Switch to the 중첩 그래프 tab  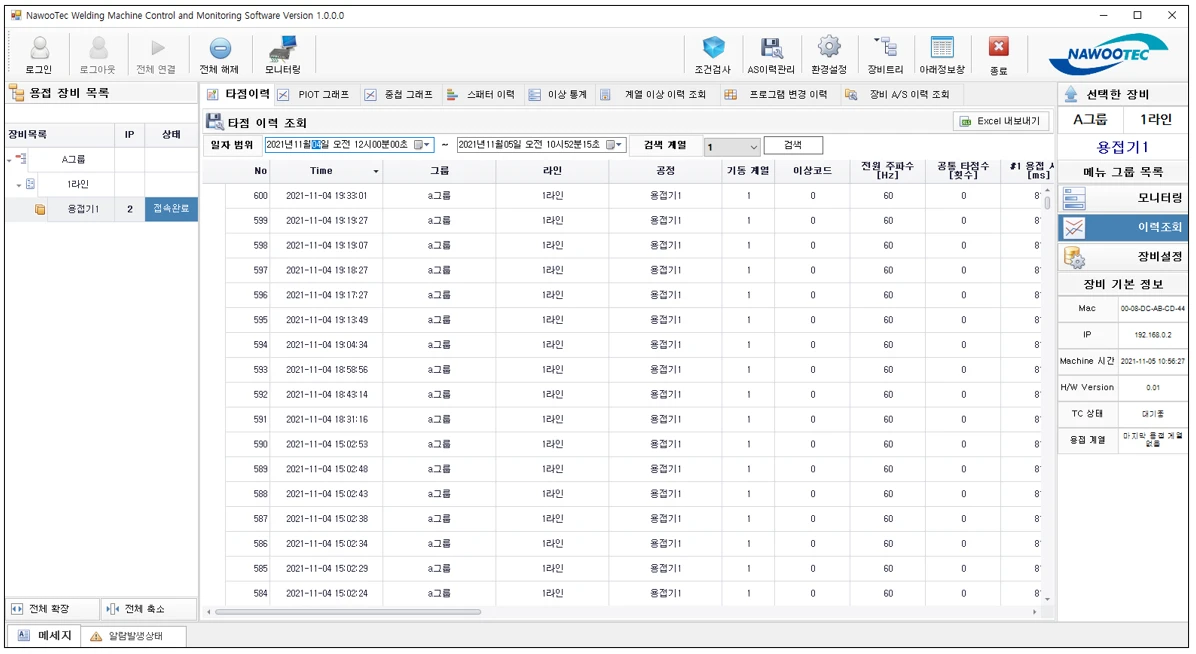pos(399,95)
